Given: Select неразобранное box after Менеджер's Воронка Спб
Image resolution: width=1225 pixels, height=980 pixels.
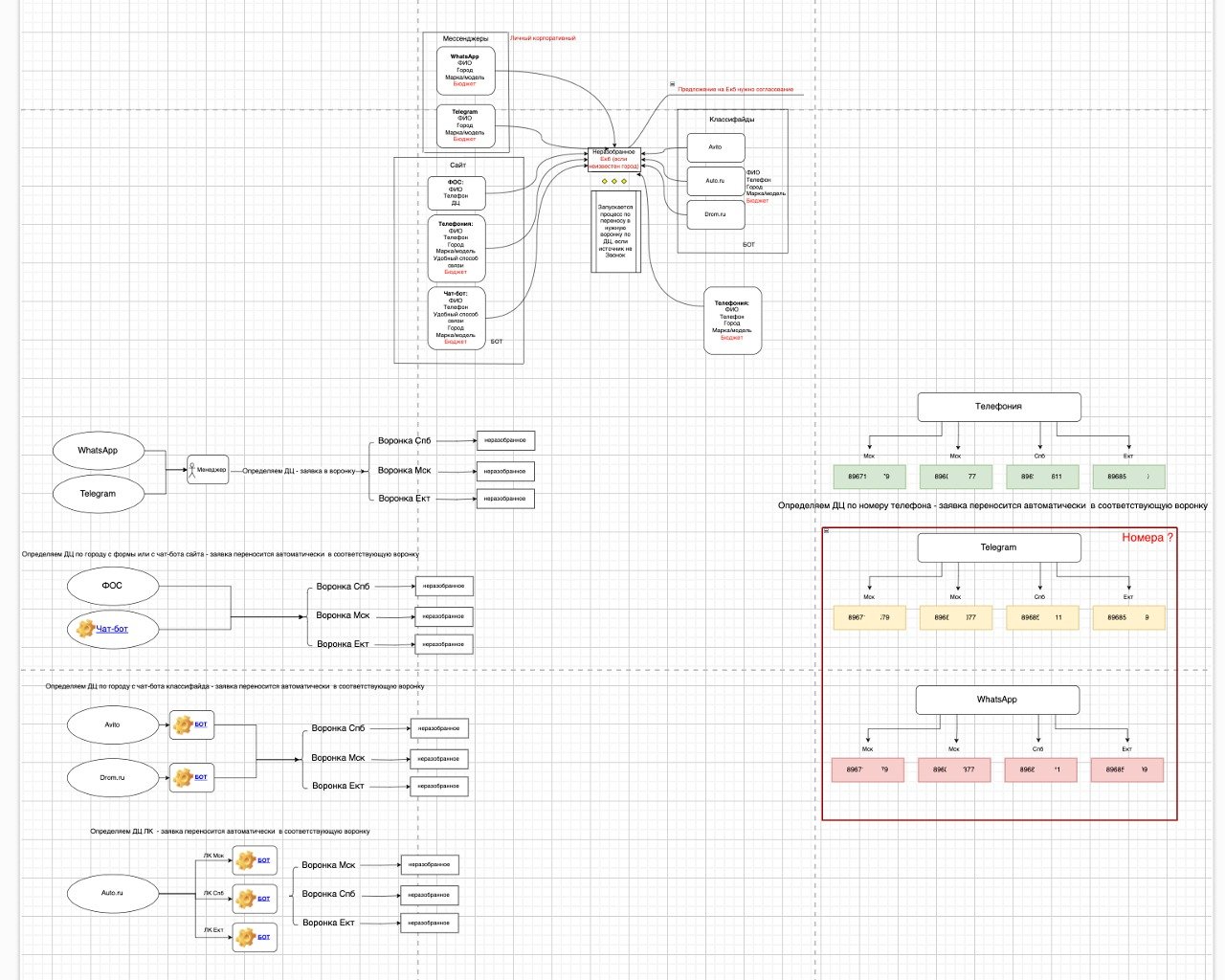Looking at the screenshot, I should tap(505, 440).
